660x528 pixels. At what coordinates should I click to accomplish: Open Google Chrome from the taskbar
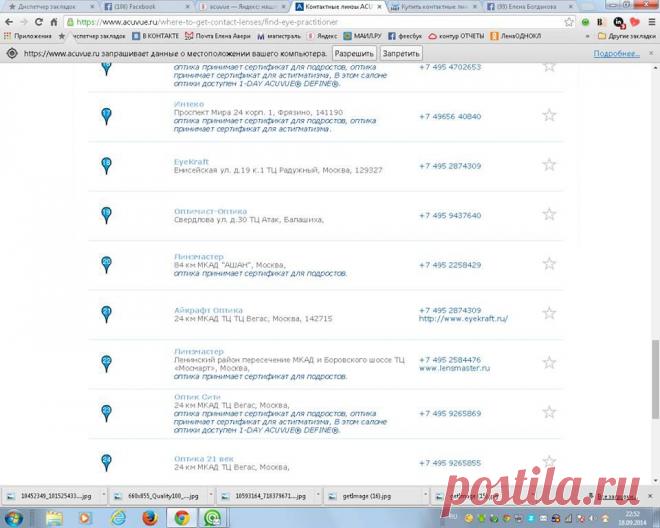point(182,517)
